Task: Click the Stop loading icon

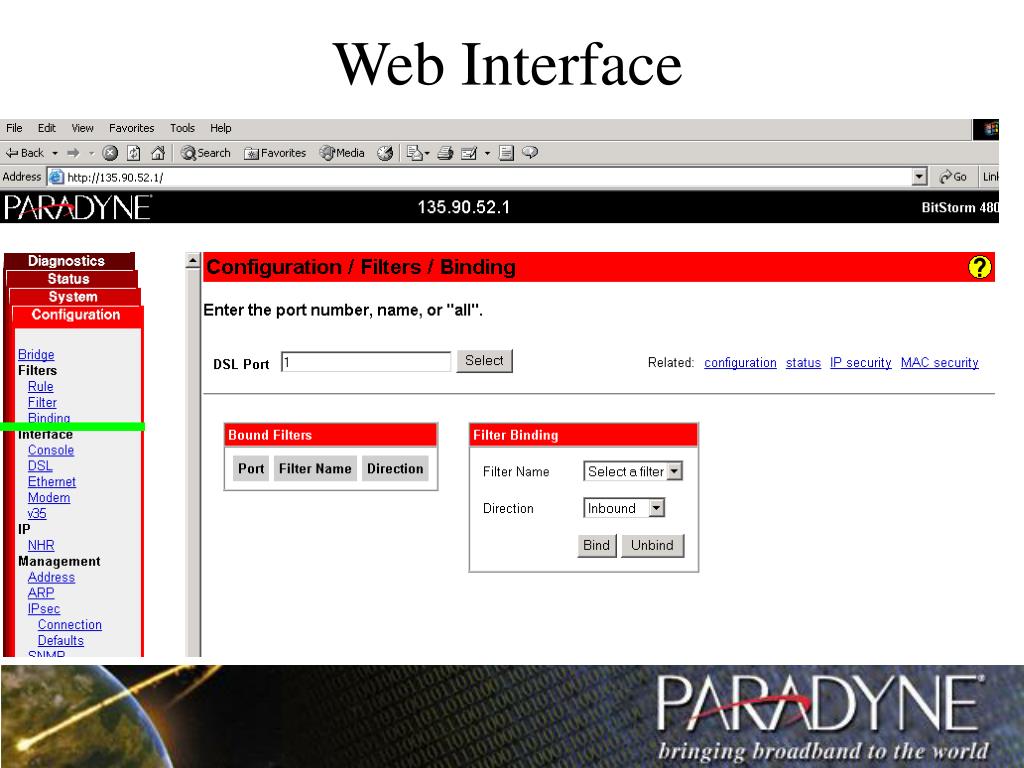Action: 110,153
